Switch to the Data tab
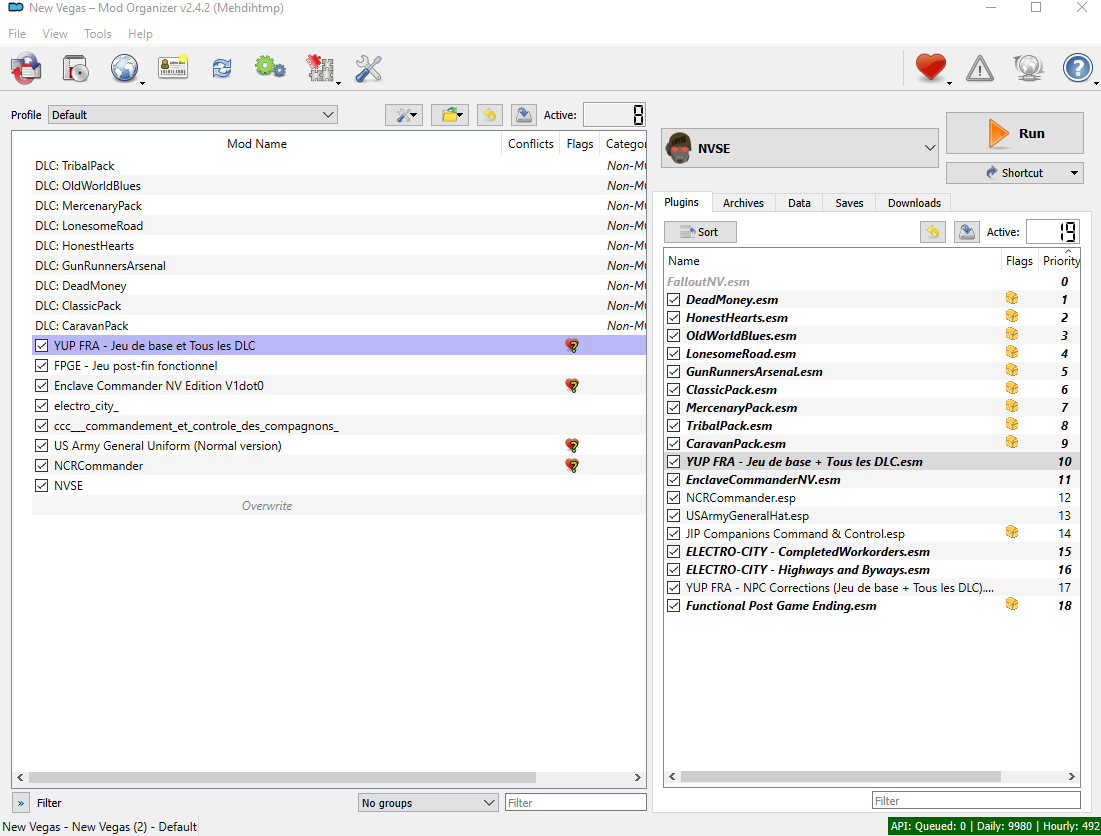1101x836 pixels. point(799,203)
